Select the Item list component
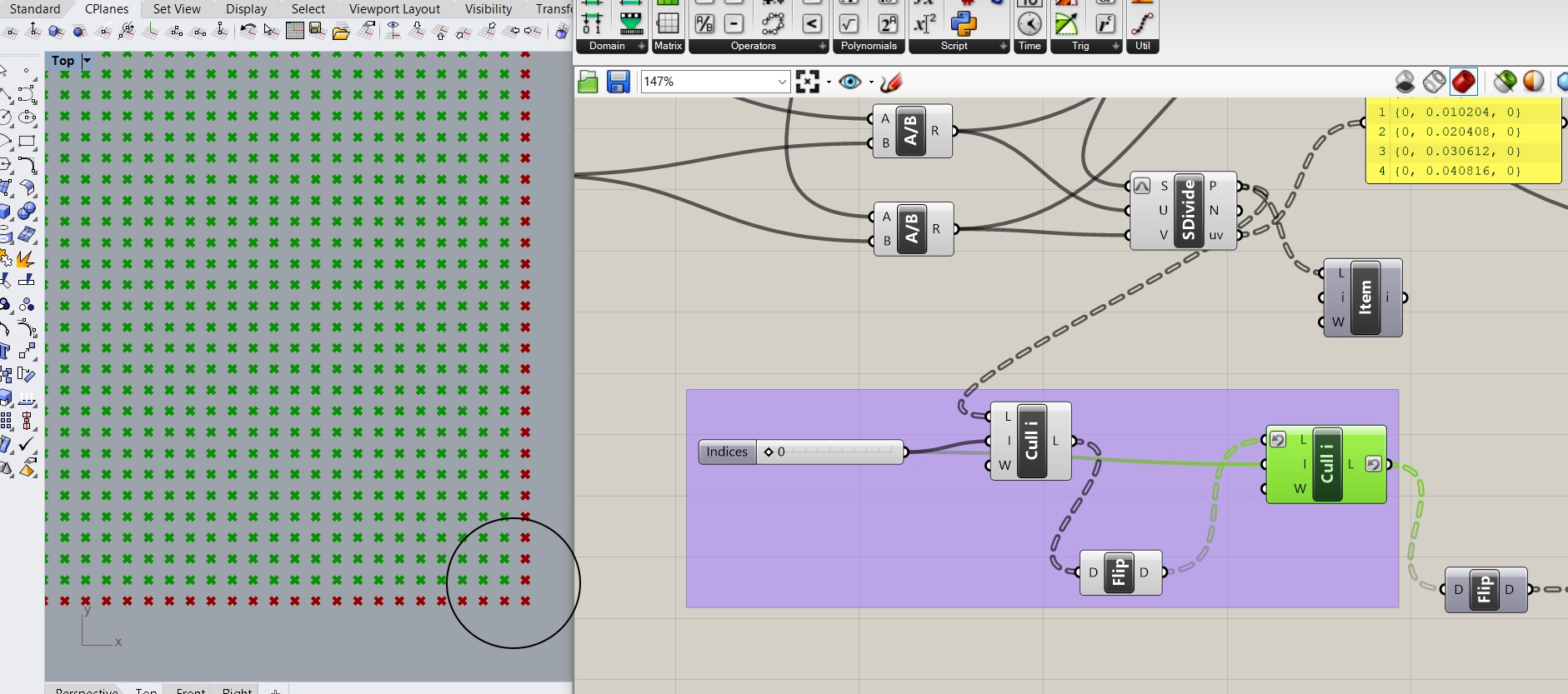 tap(1363, 297)
